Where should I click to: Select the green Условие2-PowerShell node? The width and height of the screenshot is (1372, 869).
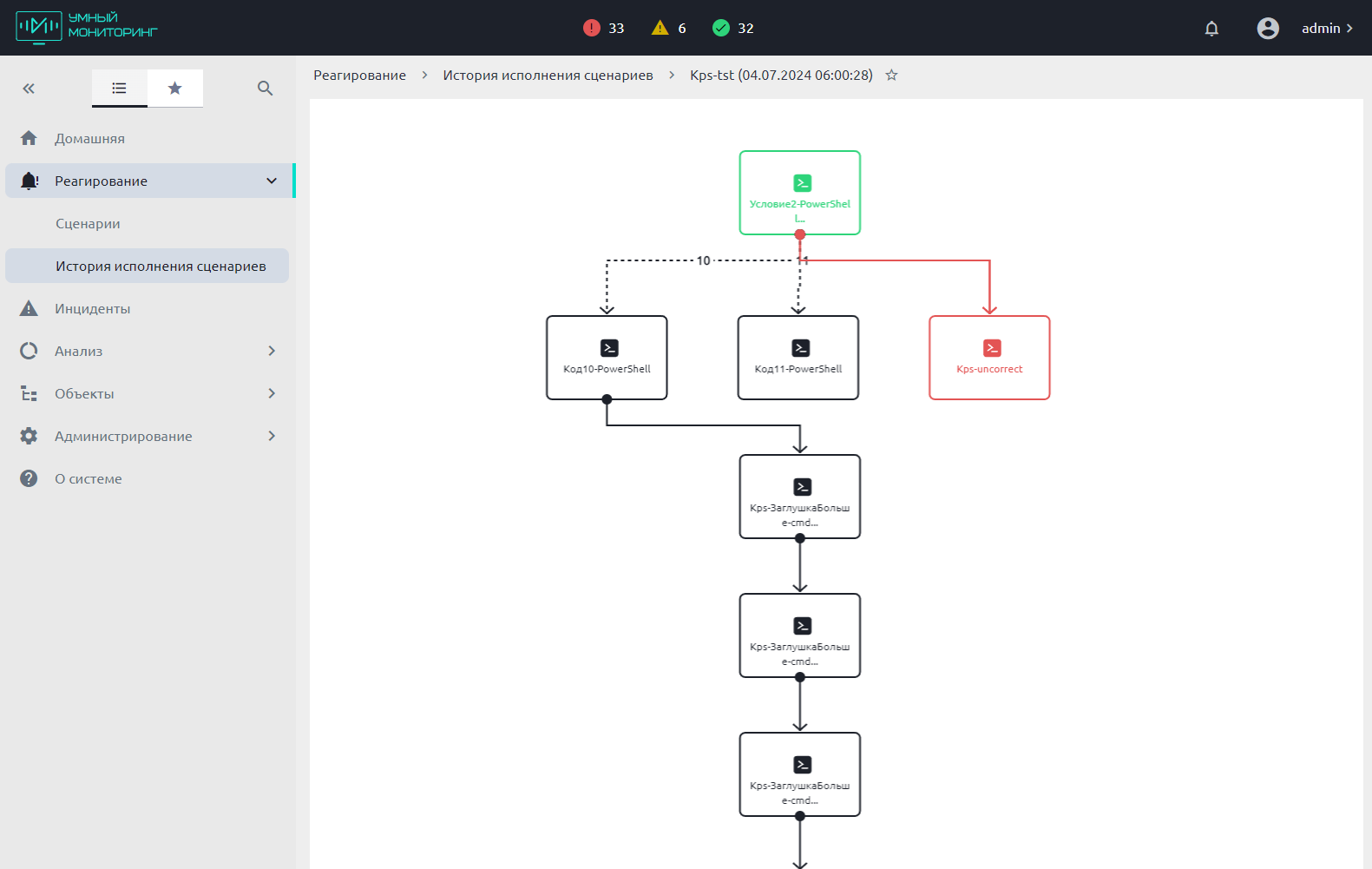pyautogui.click(x=799, y=192)
